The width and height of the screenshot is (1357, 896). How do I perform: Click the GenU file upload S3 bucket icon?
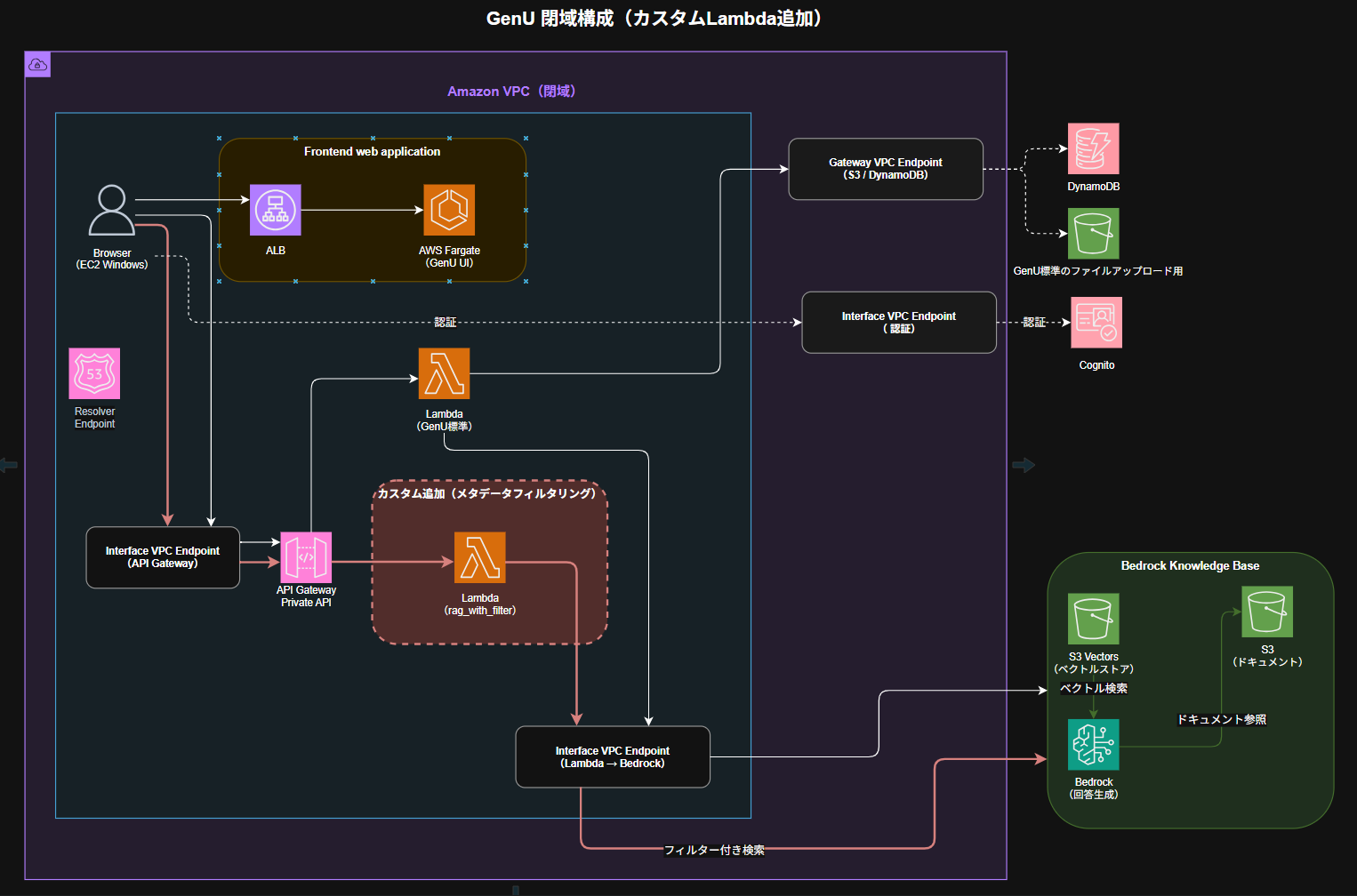click(1093, 234)
